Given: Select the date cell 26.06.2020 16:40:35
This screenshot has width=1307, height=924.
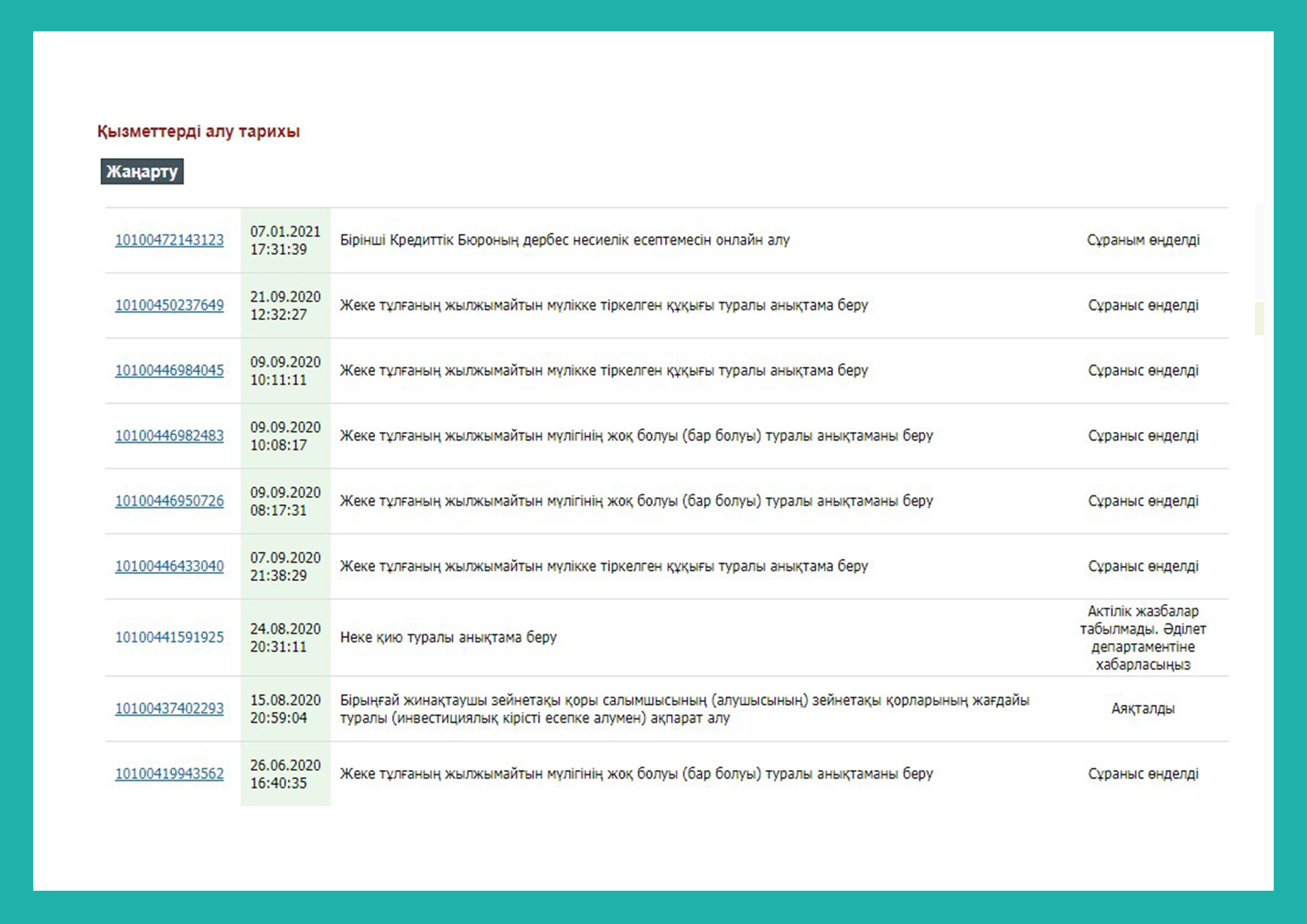Looking at the screenshot, I should (285, 774).
